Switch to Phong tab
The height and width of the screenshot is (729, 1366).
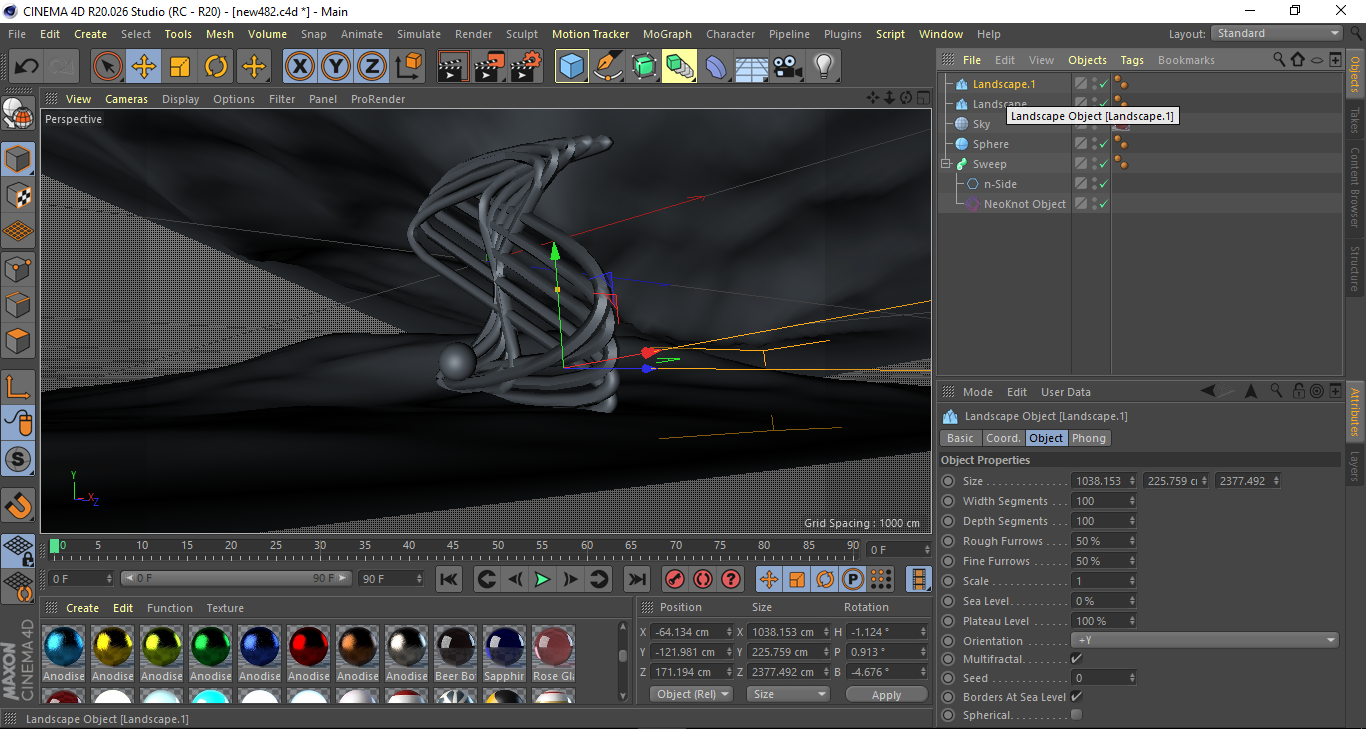(x=1089, y=438)
